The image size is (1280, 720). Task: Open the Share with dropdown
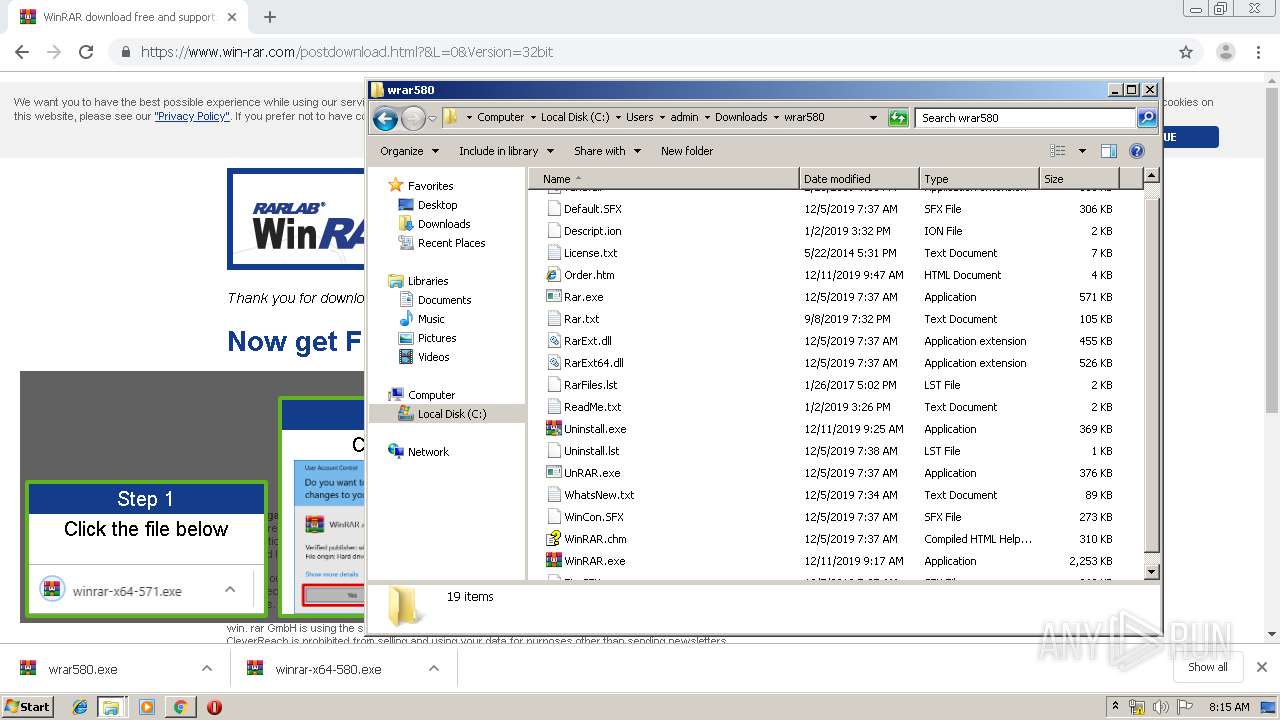[608, 151]
